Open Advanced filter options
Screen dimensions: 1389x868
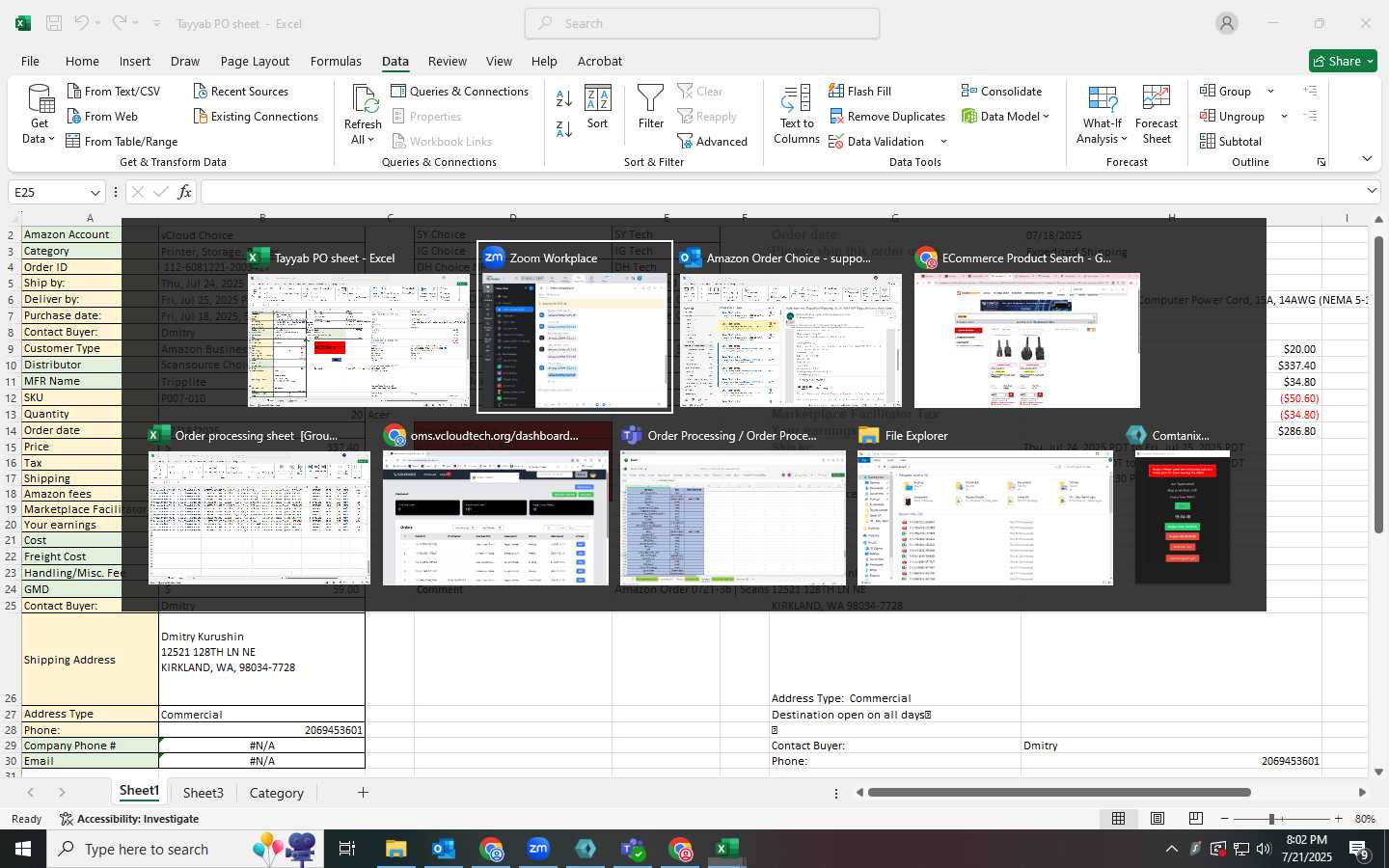pos(713,141)
